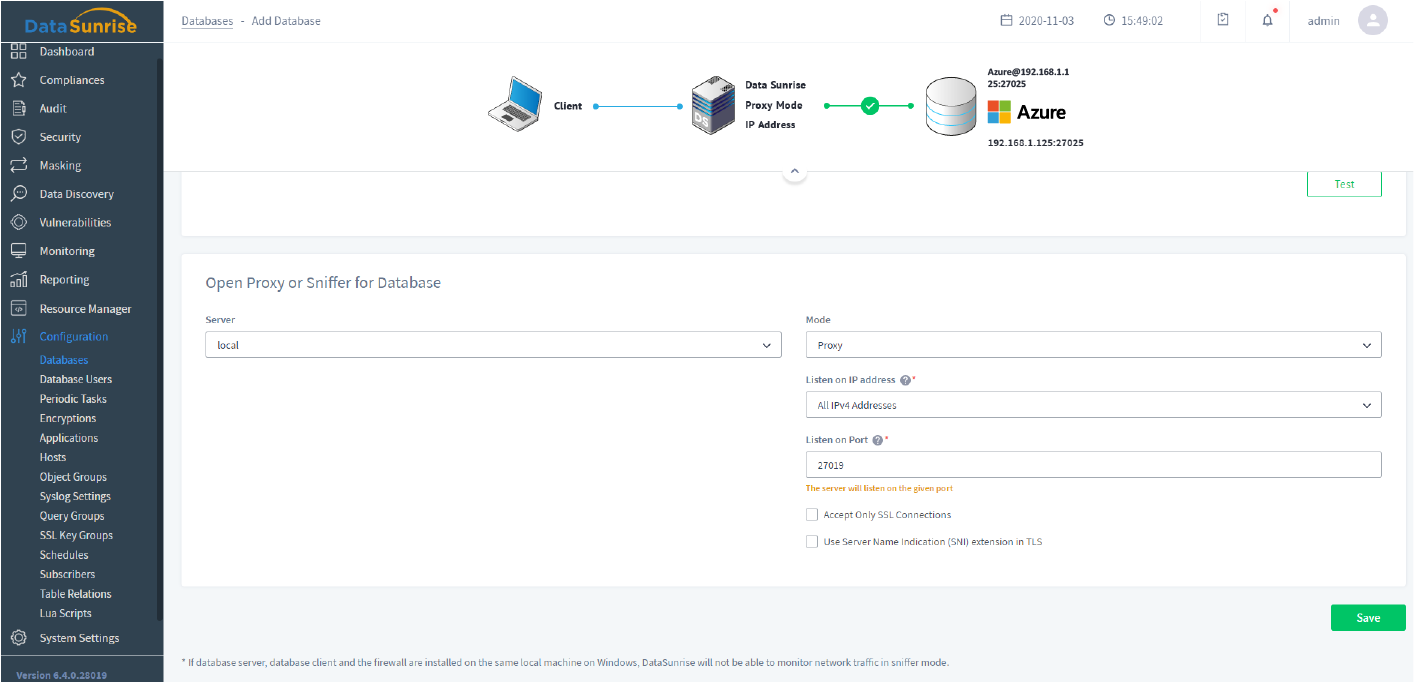Click the notification bell icon

(1267, 21)
